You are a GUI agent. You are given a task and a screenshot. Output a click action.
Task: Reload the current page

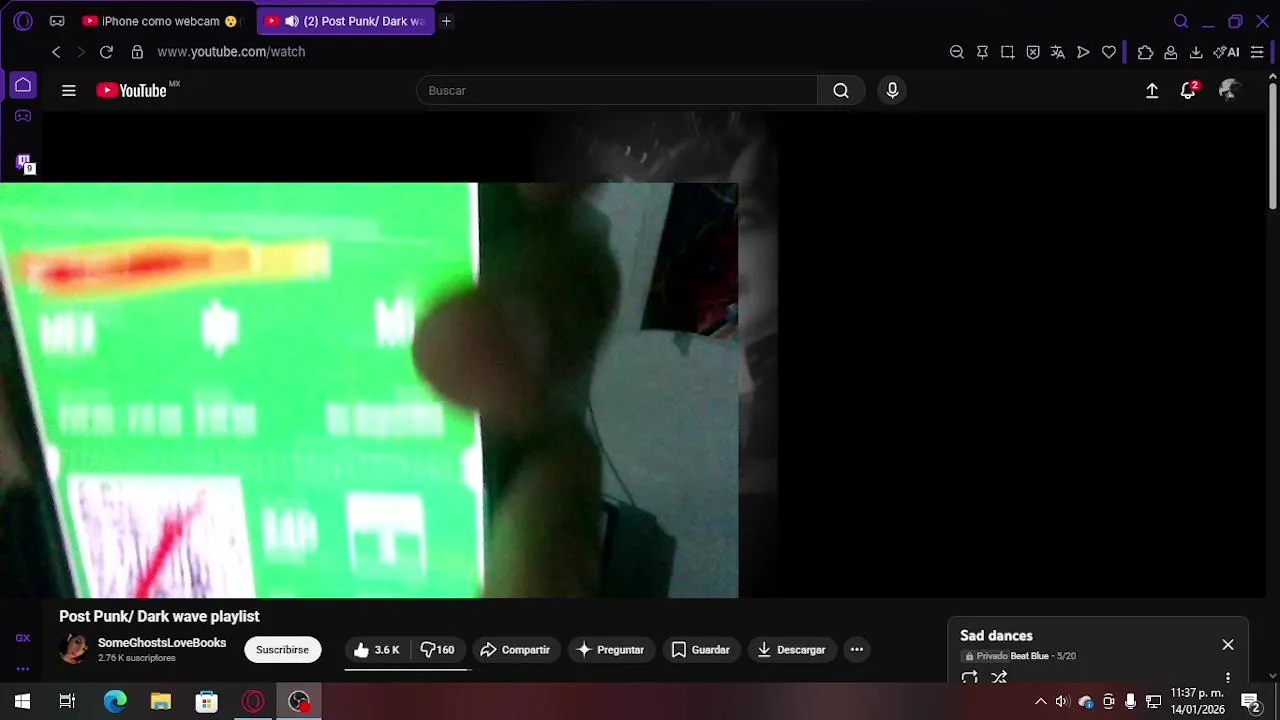(106, 52)
